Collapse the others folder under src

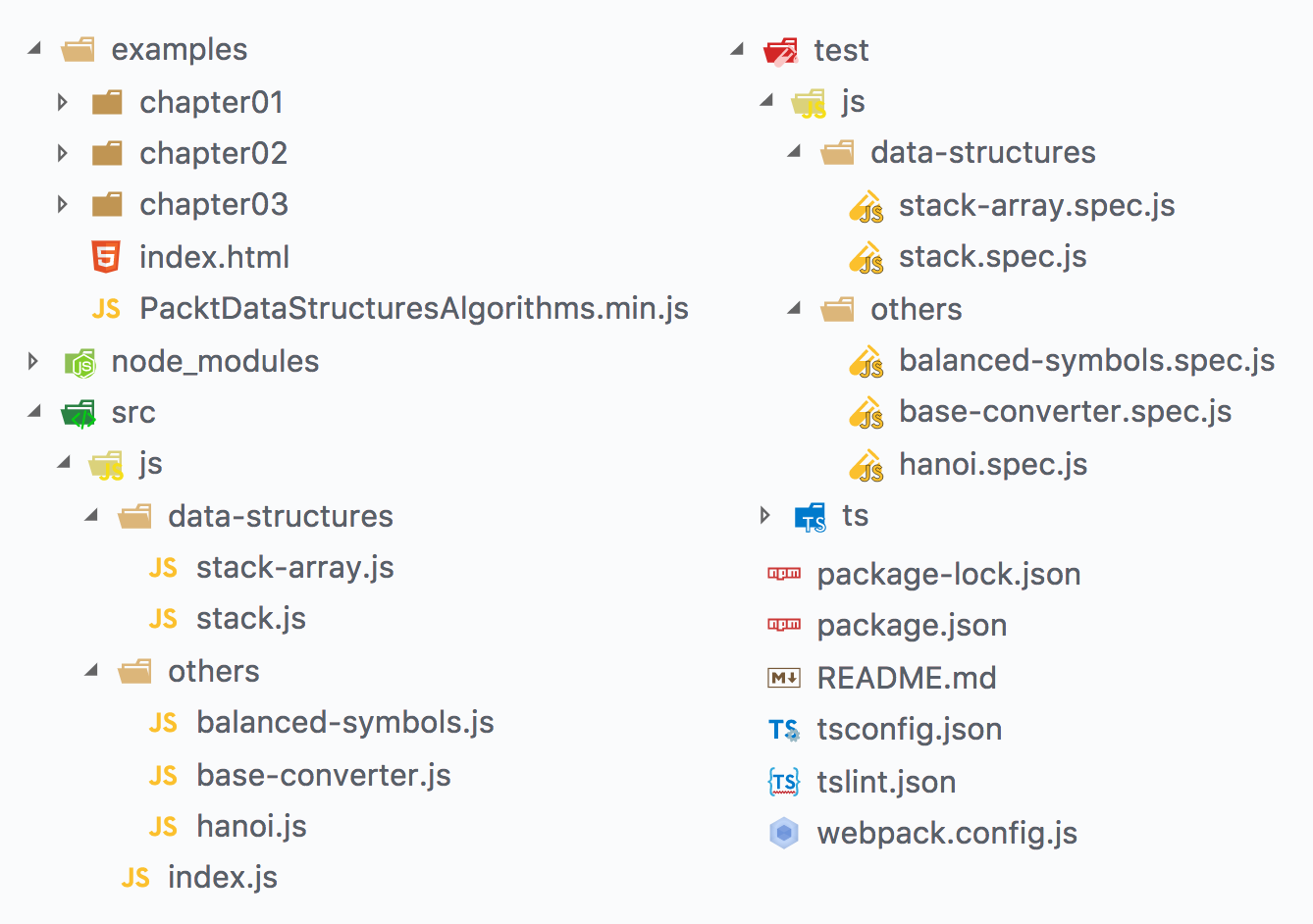(92, 671)
